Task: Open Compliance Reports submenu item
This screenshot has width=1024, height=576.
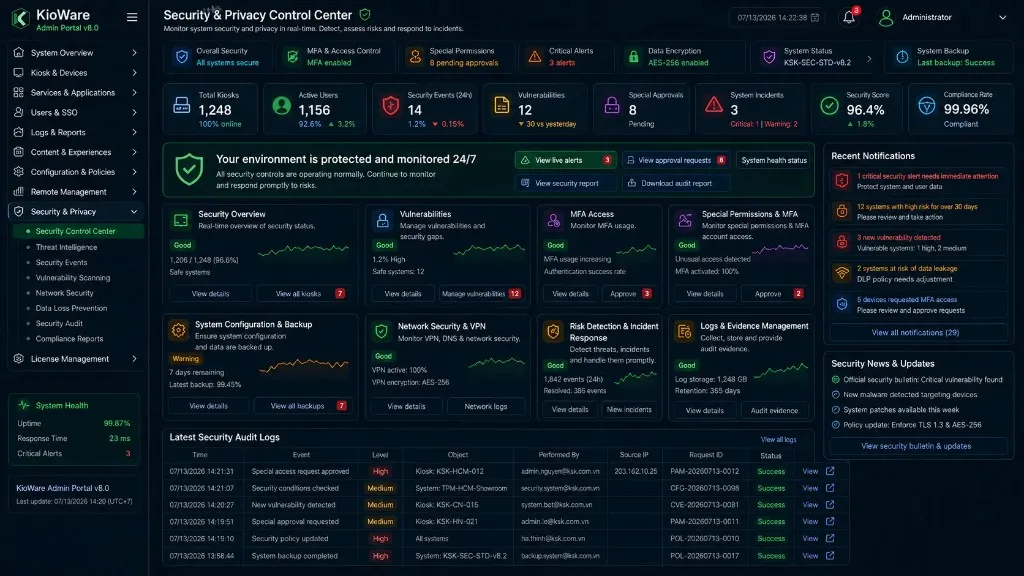Action: pos(69,339)
